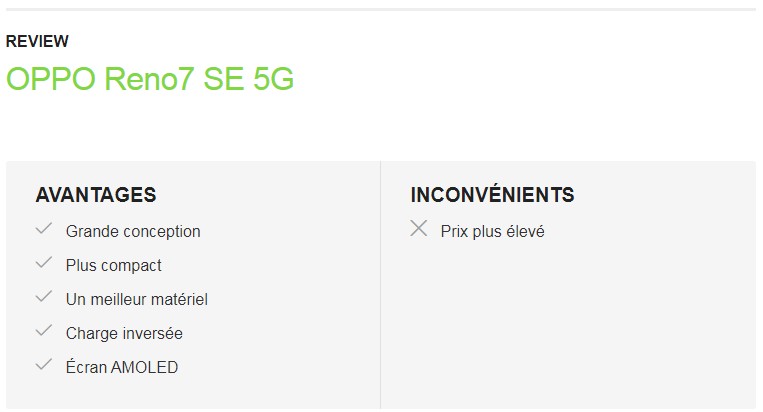Click the INCONVÉNIENTS heading
Viewport: 763px width, 412px height.
coord(492,195)
